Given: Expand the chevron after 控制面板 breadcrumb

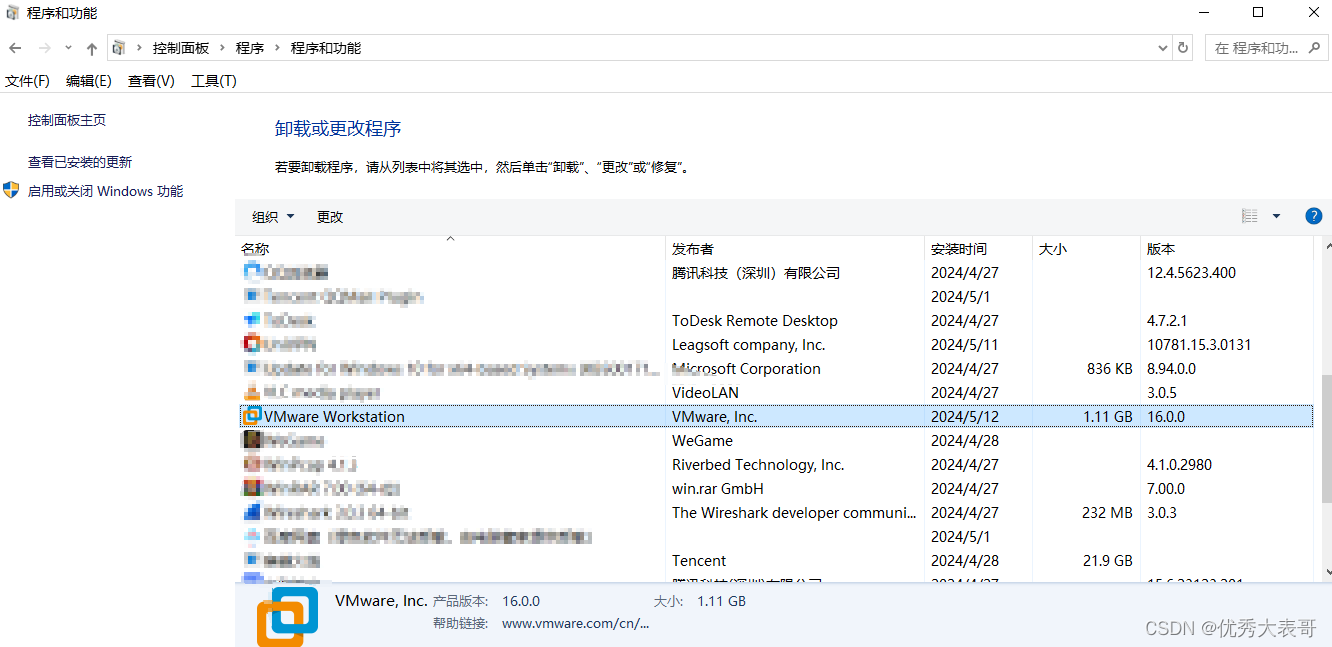Looking at the screenshot, I should tap(222, 48).
